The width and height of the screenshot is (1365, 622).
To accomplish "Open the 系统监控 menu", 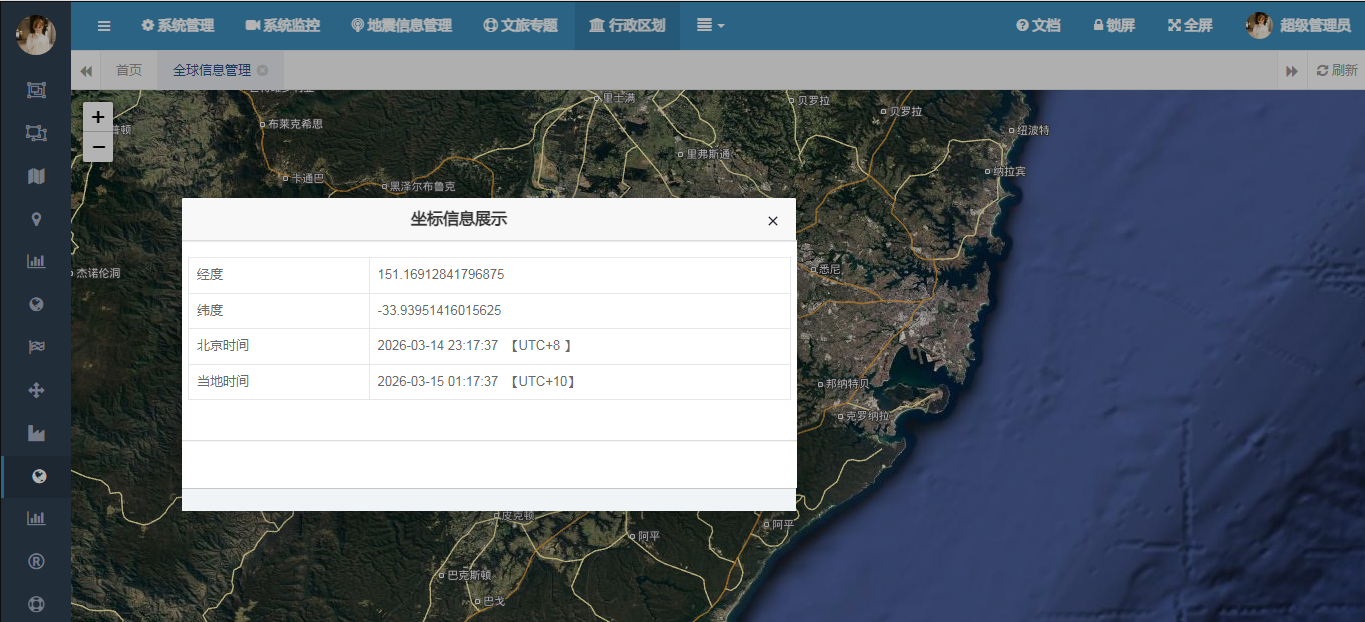I will [x=282, y=25].
